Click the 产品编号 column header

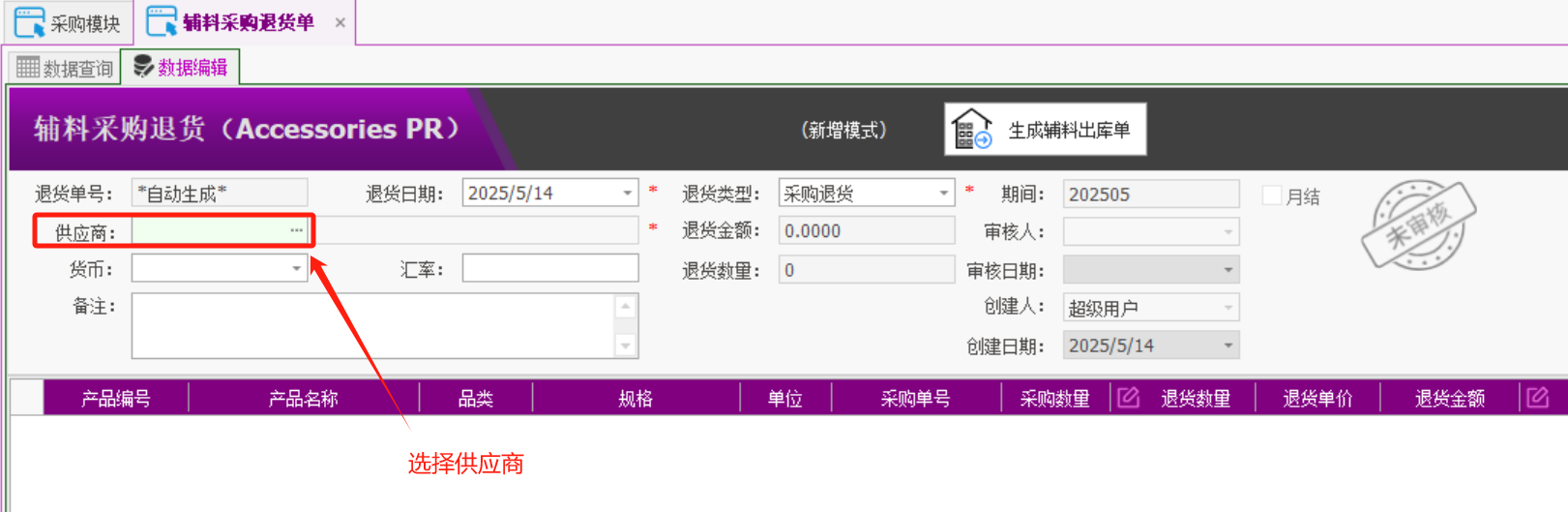pyautogui.click(x=115, y=398)
